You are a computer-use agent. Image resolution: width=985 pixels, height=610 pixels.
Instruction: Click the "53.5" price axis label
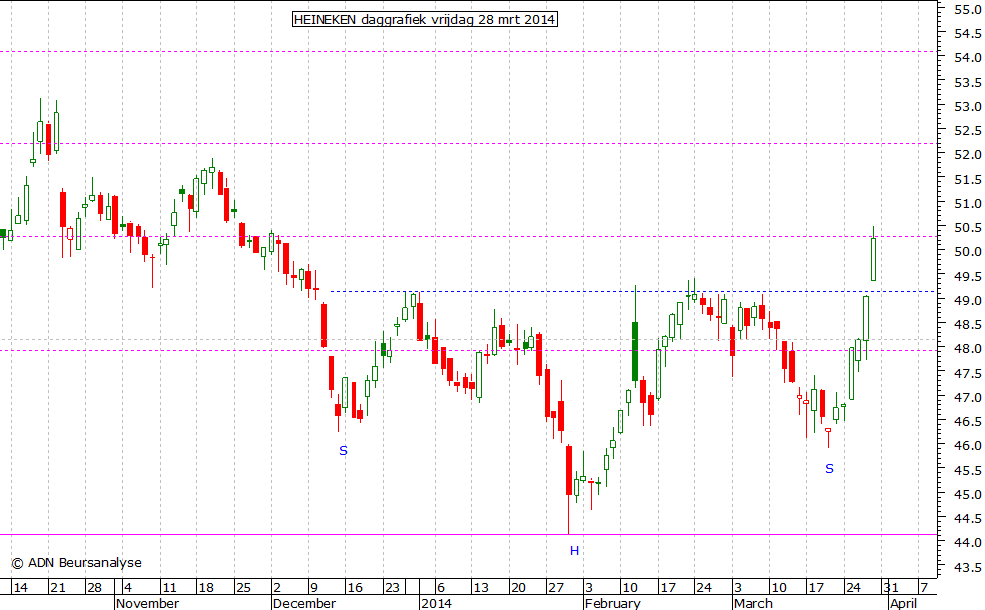coord(968,82)
